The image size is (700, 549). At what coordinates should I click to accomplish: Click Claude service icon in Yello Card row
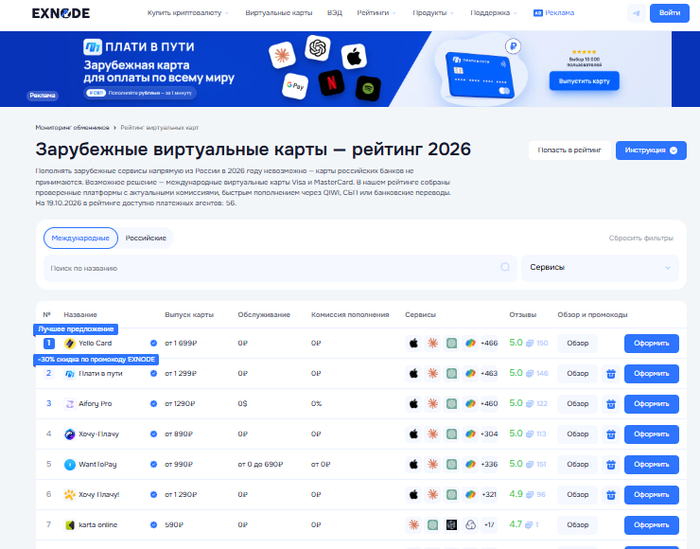pos(432,343)
